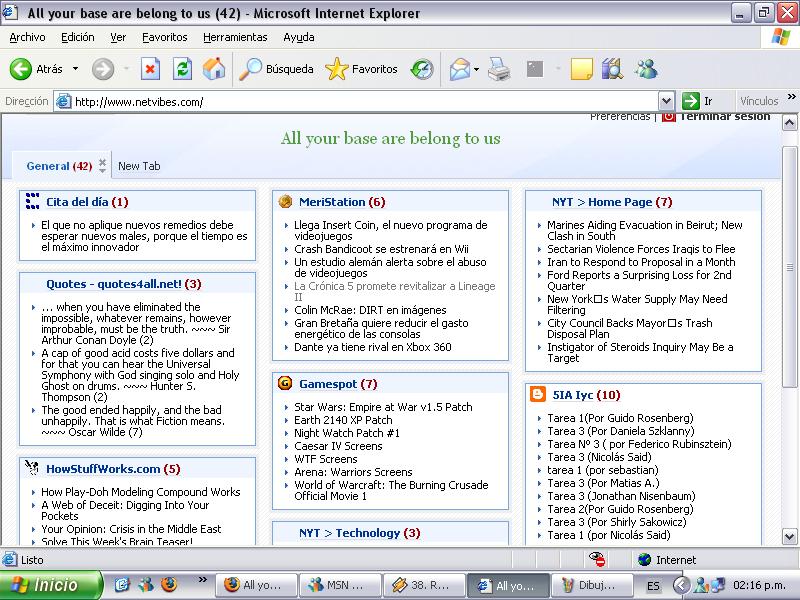Viewport: 800px width, 600px height.
Task: Open the New Tab tab
Action: coord(139,166)
